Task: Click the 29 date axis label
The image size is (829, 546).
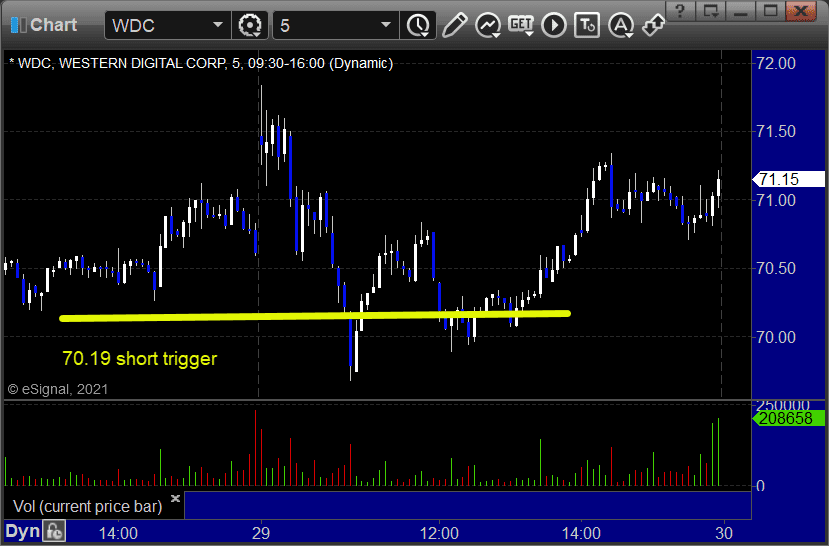Action: click(261, 532)
